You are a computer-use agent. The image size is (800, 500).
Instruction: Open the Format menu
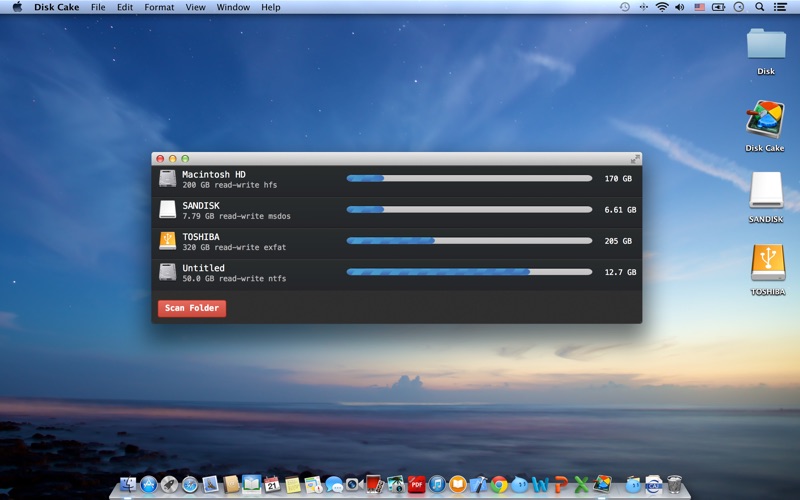tap(159, 7)
